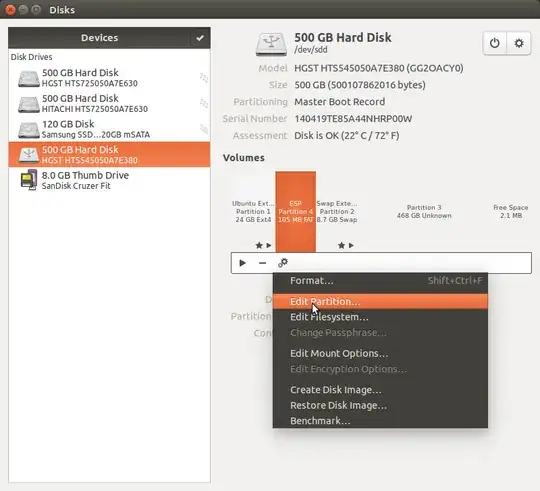Image resolution: width=540 pixels, height=491 pixels.
Task: Click the mount partition play button
Action: click(x=242, y=263)
